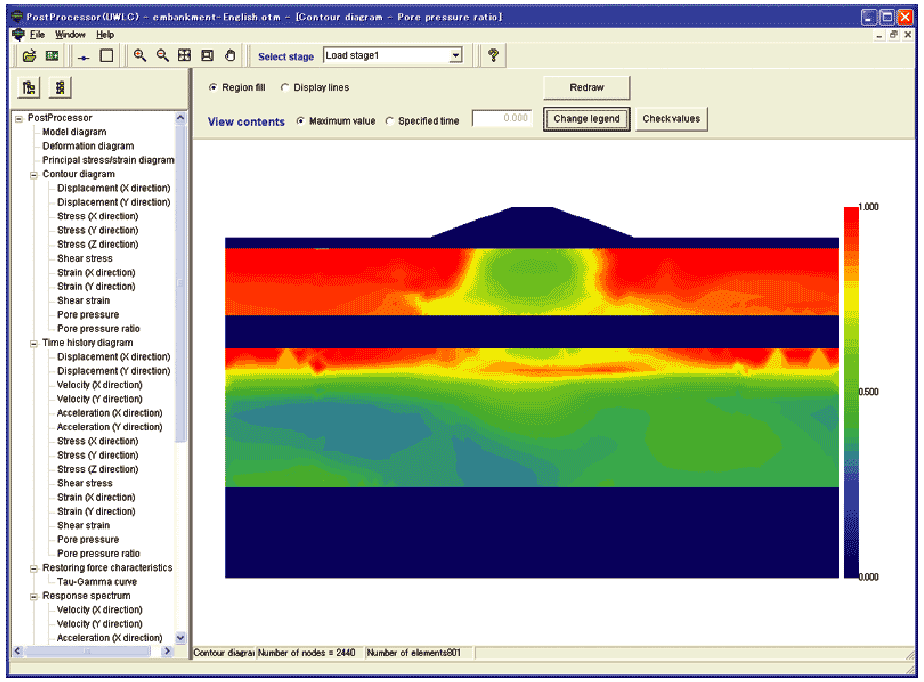Open the File menu
Screen dimensions: 924x682
coord(37,35)
